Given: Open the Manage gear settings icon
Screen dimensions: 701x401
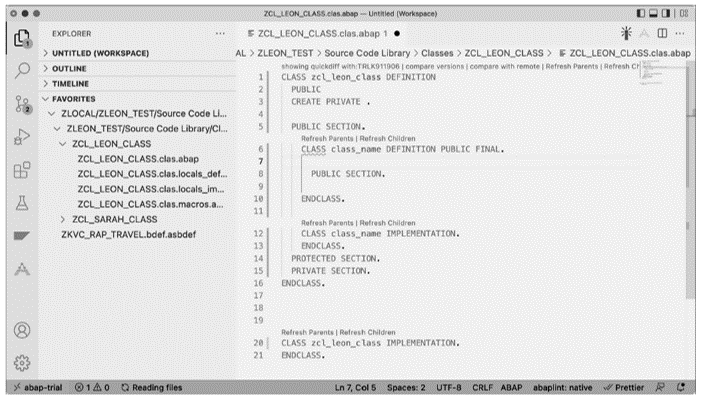Looking at the screenshot, I should point(20,360).
